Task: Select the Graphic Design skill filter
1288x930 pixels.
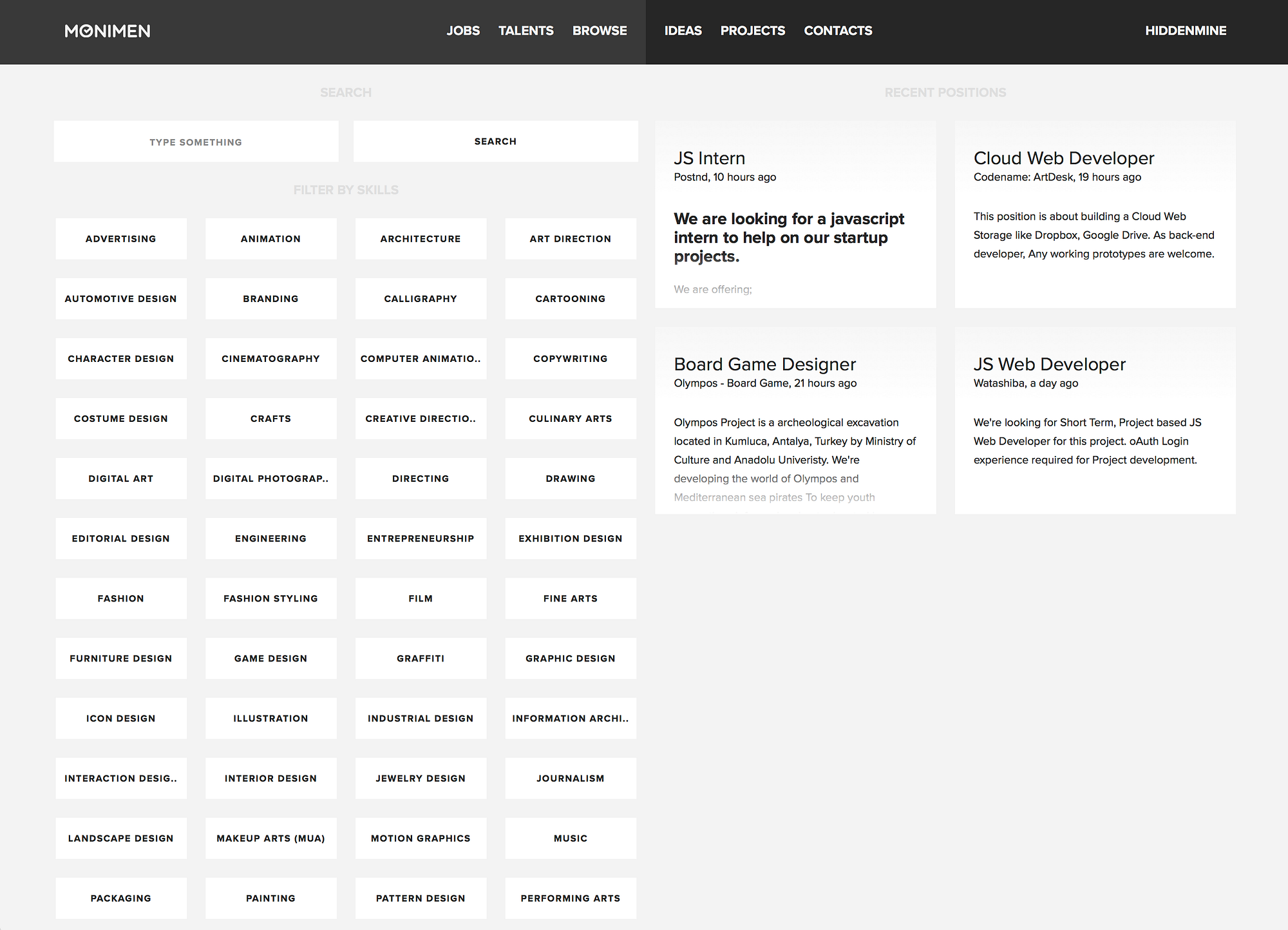Action: pos(570,658)
